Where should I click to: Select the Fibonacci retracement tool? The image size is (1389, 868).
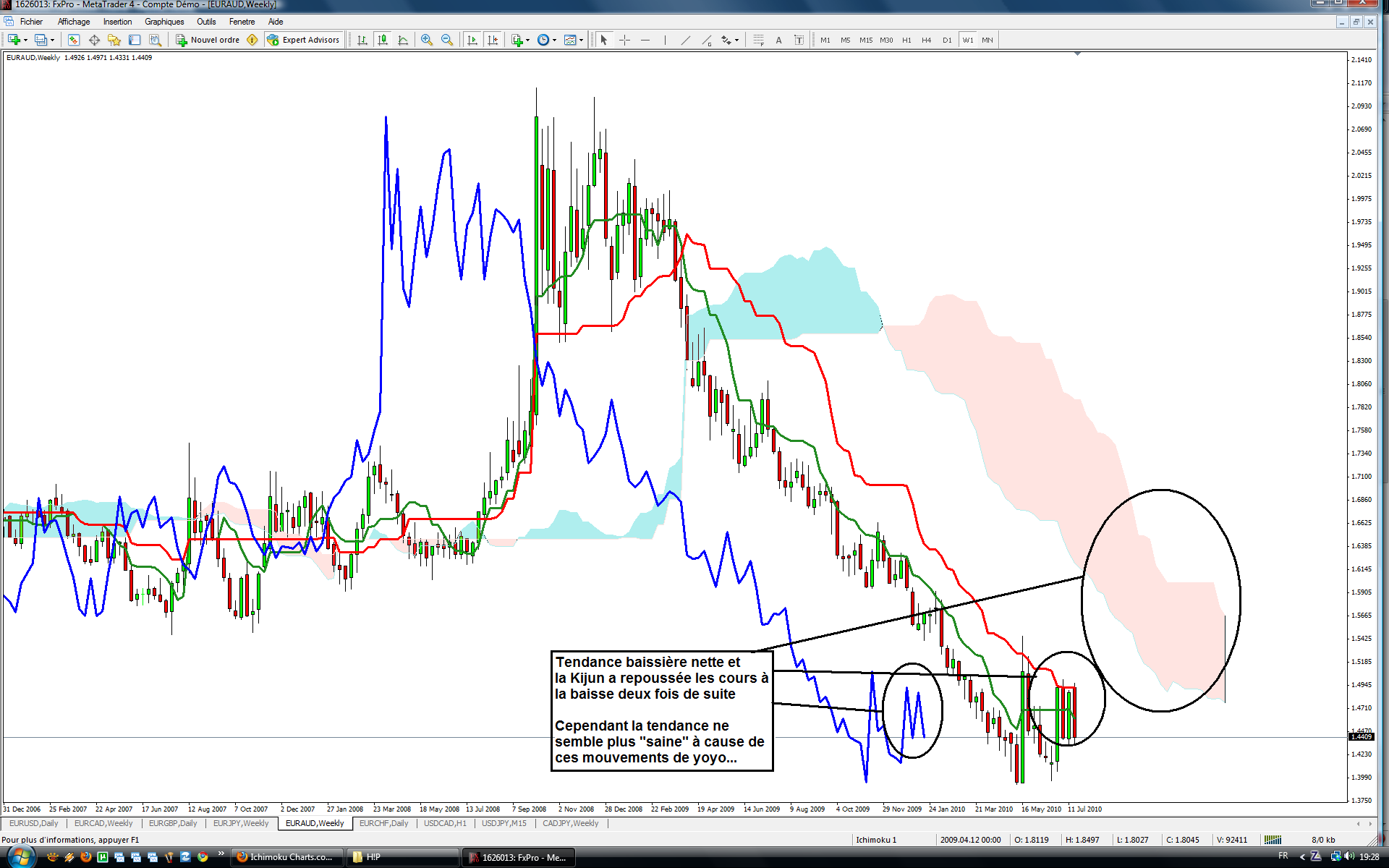tap(757, 40)
